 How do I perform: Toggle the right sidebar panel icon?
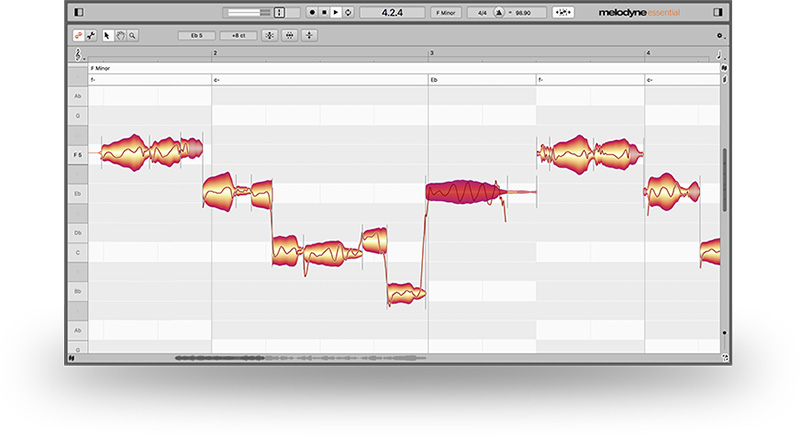(718, 12)
